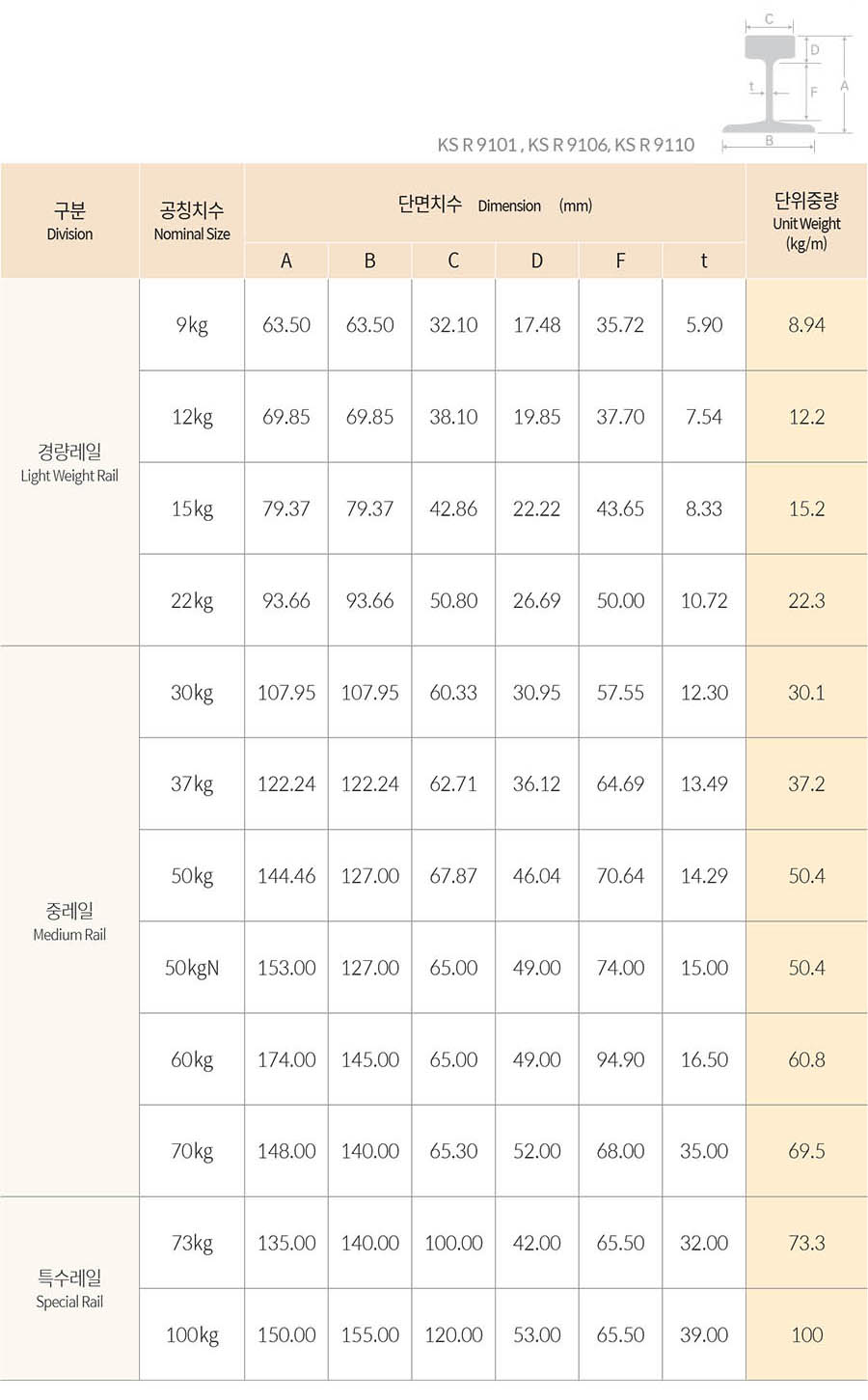Click the 94.90 F value cell

point(620,1059)
